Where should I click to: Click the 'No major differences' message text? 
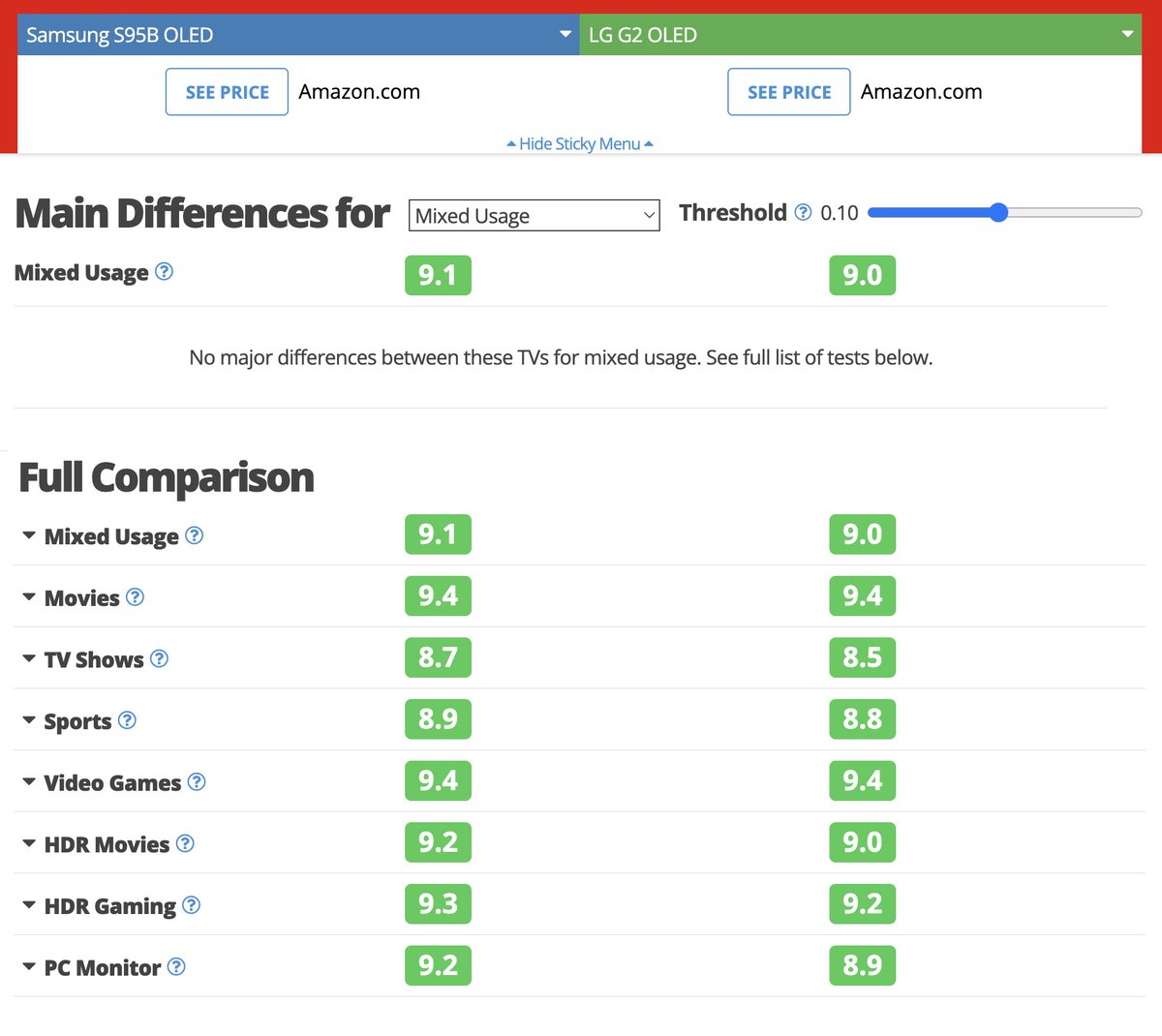pyautogui.click(x=561, y=357)
